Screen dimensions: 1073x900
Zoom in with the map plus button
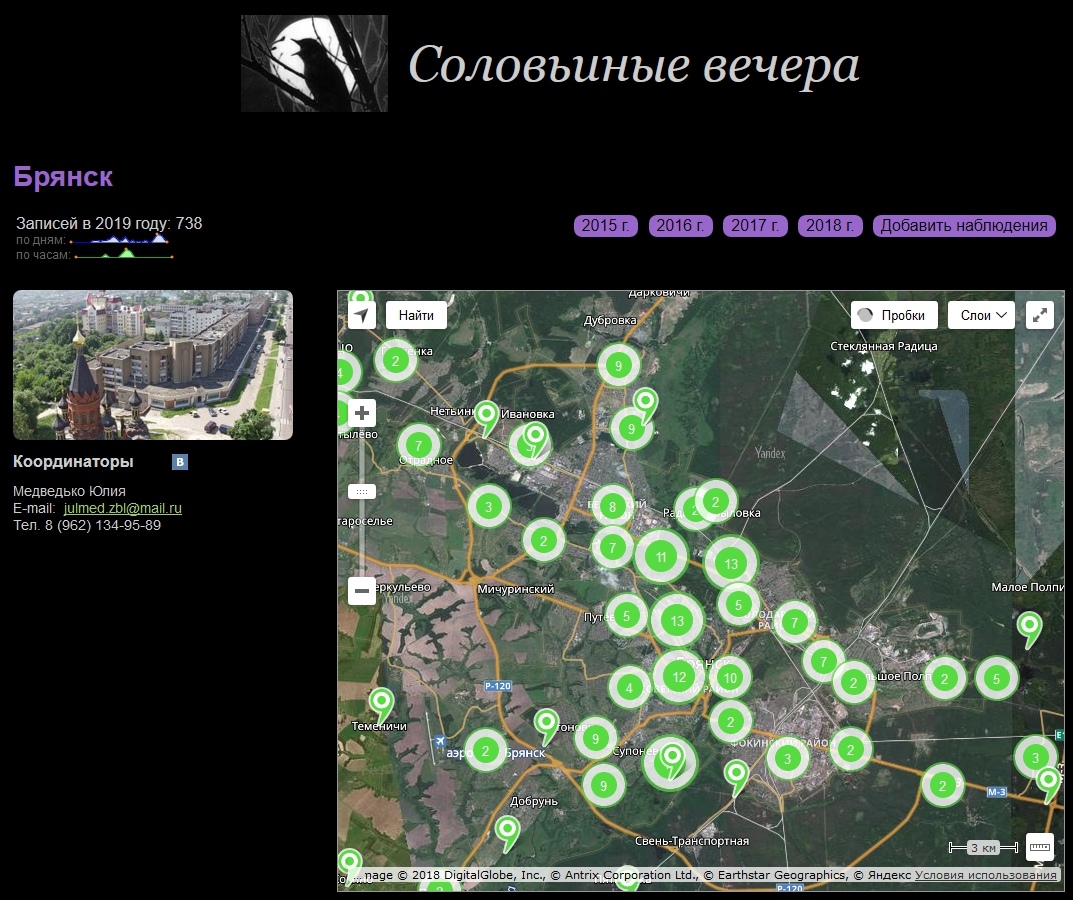pyautogui.click(x=362, y=413)
